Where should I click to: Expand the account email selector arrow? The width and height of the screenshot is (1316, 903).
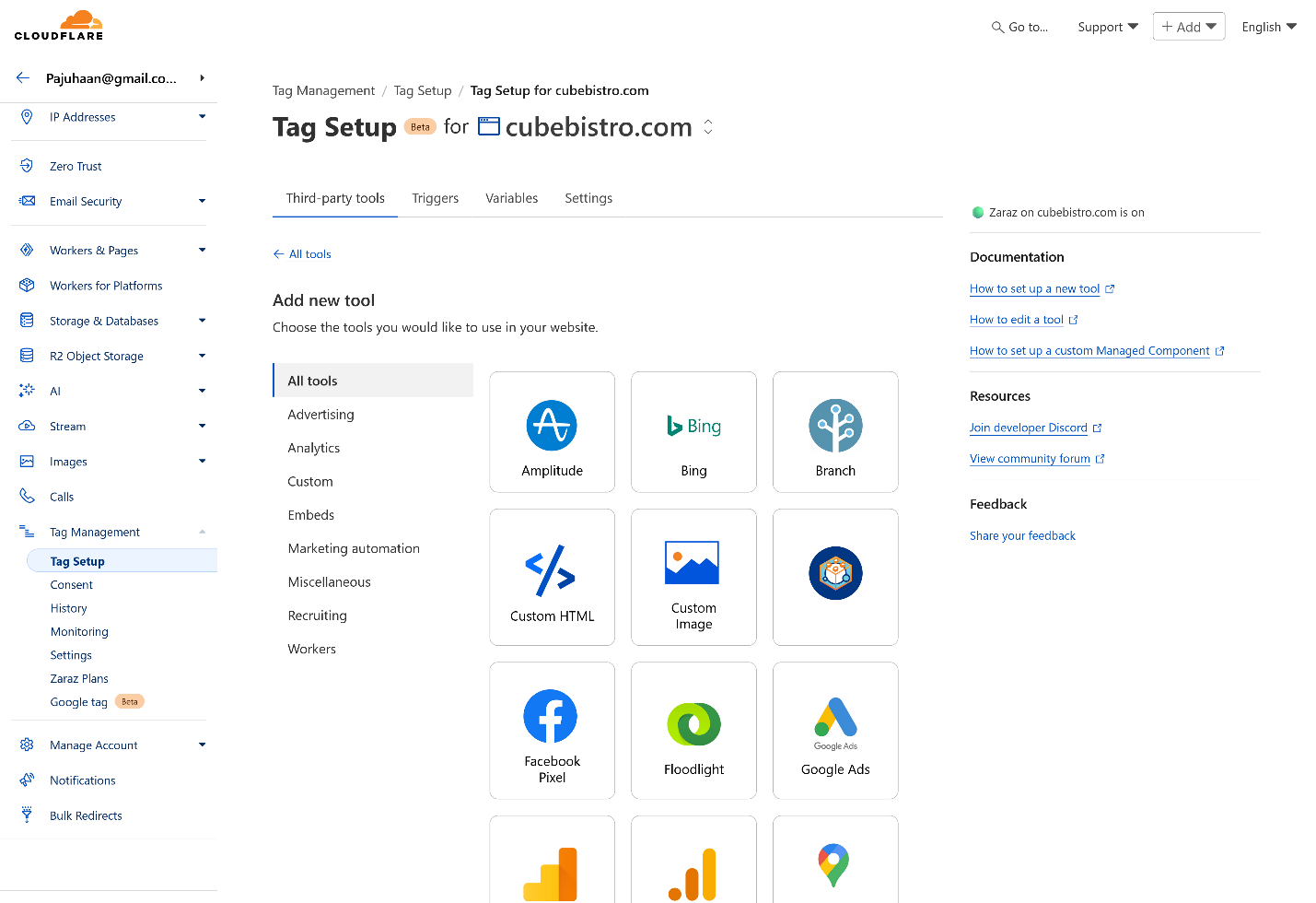click(x=202, y=78)
